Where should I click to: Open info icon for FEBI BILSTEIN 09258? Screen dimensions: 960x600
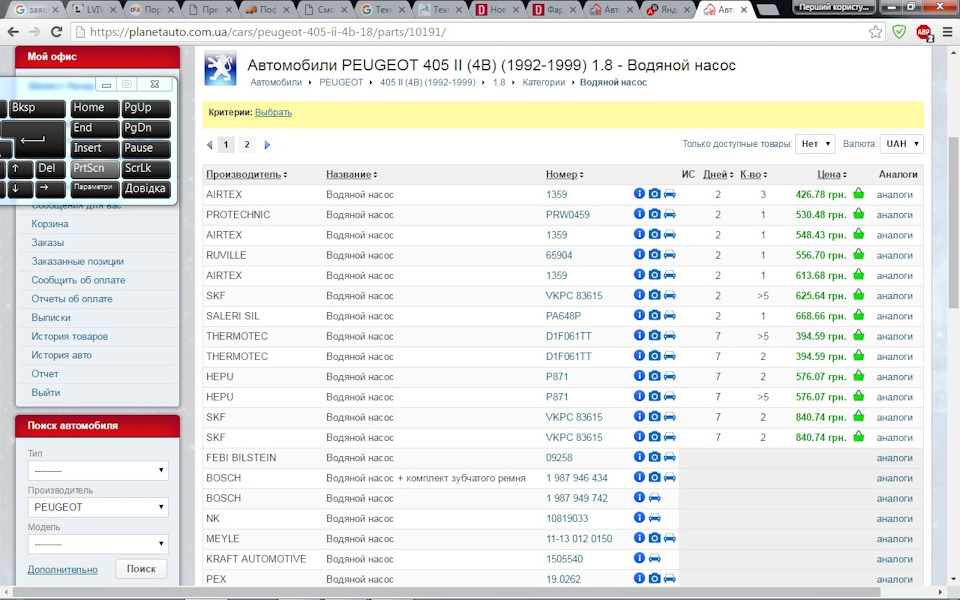[x=639, y=457]
